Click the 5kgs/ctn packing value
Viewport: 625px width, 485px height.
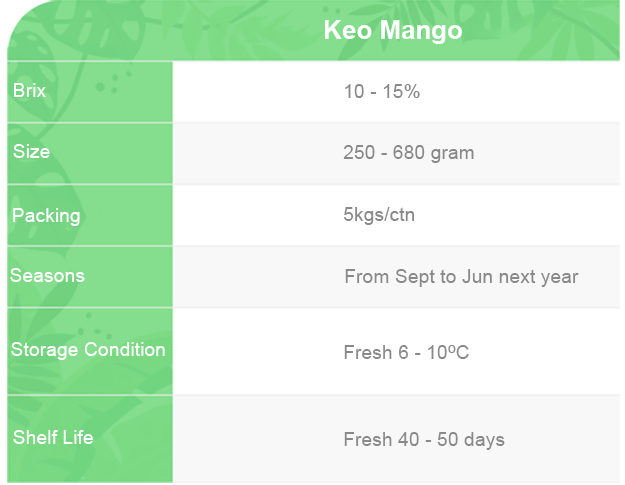click(378, 214)
